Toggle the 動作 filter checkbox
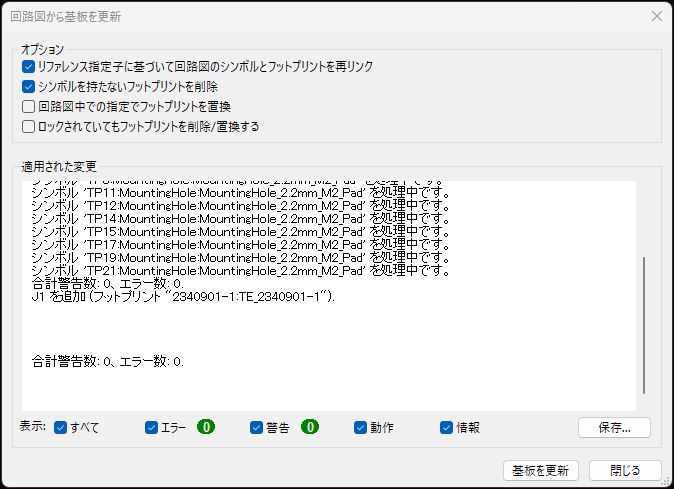Image resolution: width=674 pixels, height=489 pixels. 361,427
